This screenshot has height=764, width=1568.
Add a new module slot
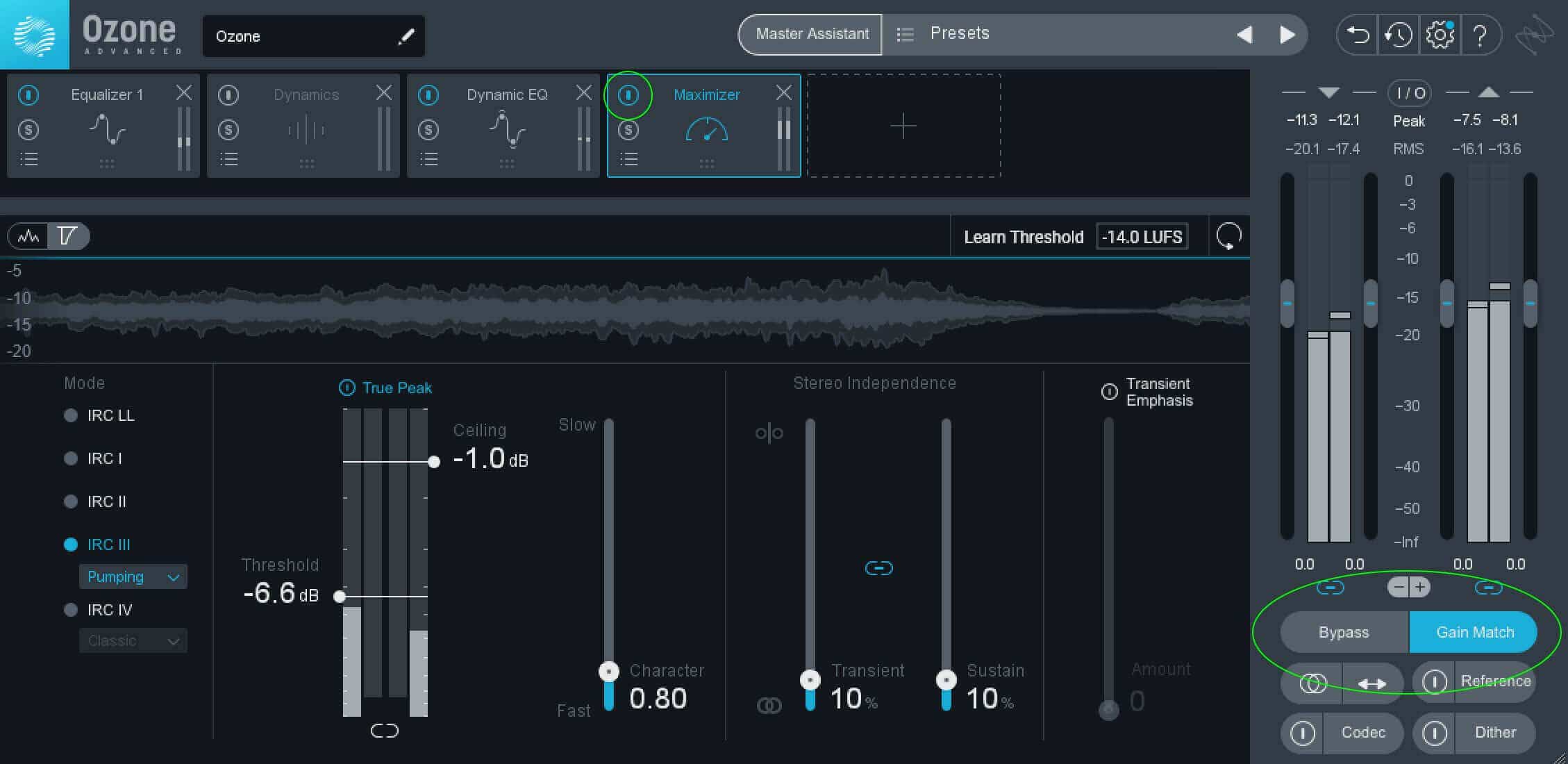click(x=903, y=126)
